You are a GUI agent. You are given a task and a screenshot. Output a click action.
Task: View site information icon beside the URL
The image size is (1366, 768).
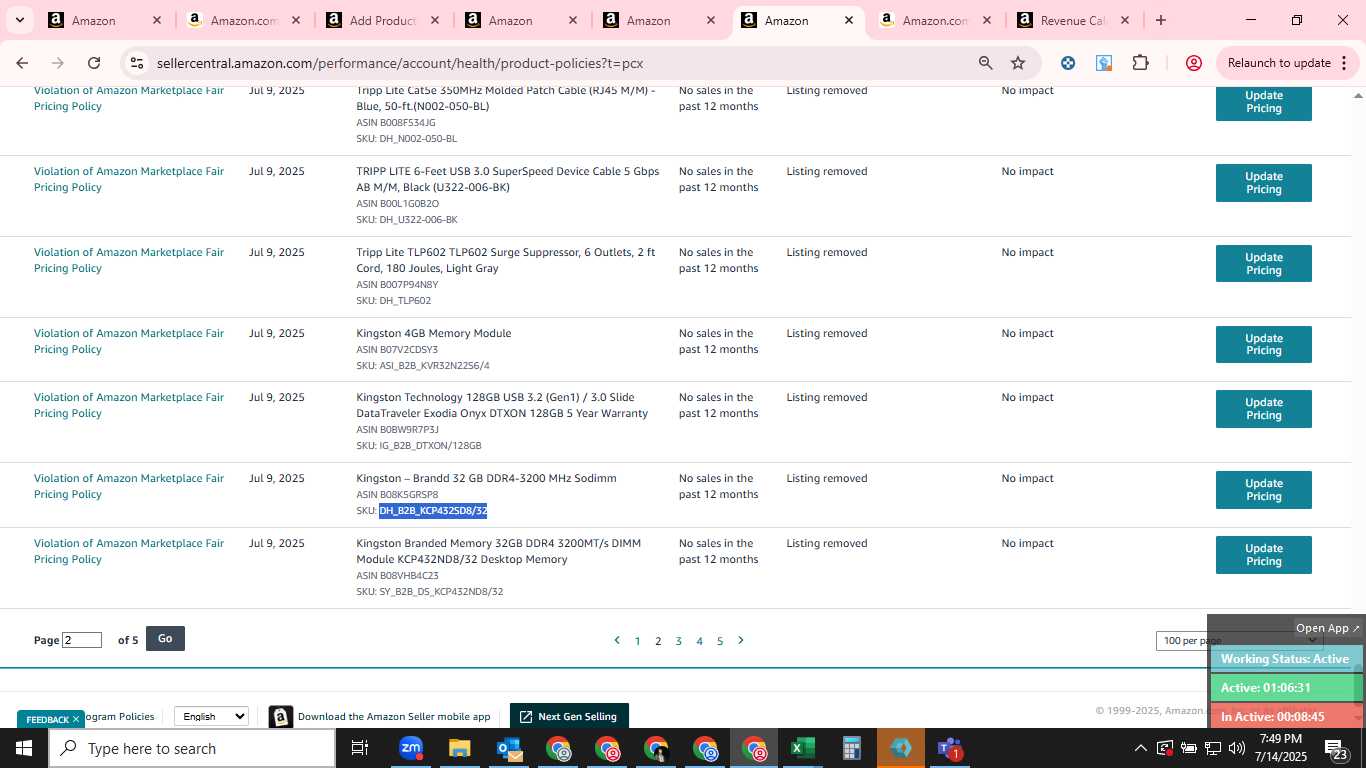(137, 63)
